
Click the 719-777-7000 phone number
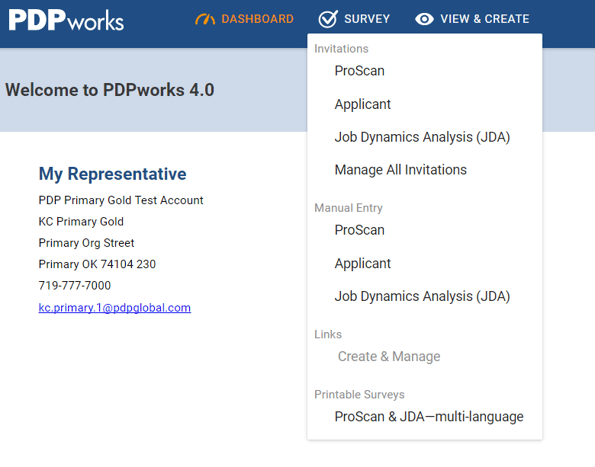click(x=75, y=285)
